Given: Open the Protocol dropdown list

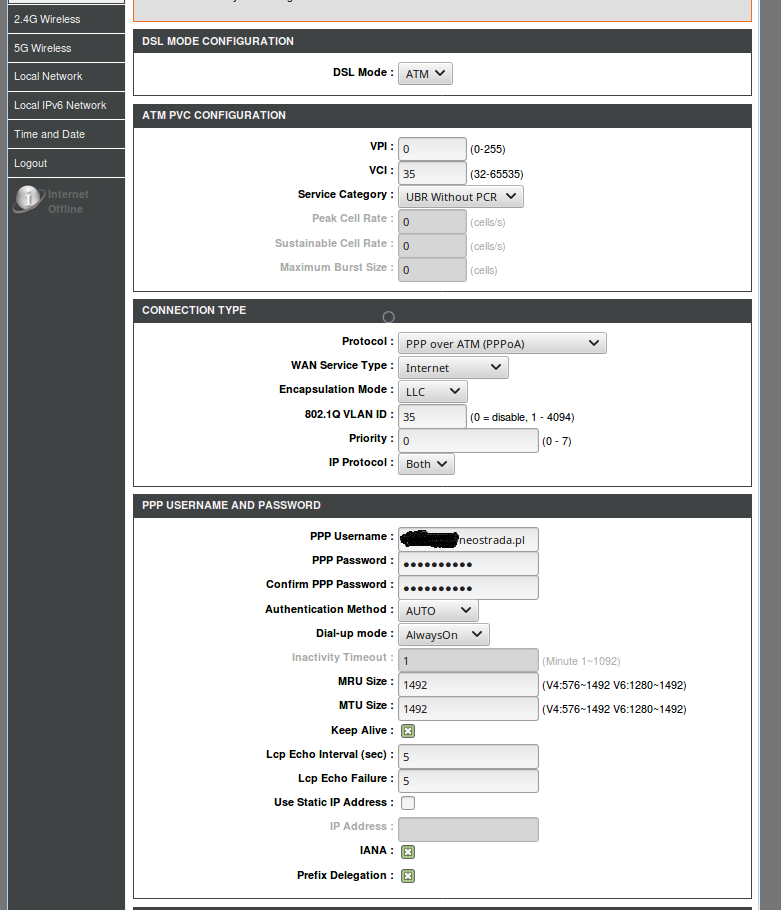Looking at the screenshot, I should [502, 344].
